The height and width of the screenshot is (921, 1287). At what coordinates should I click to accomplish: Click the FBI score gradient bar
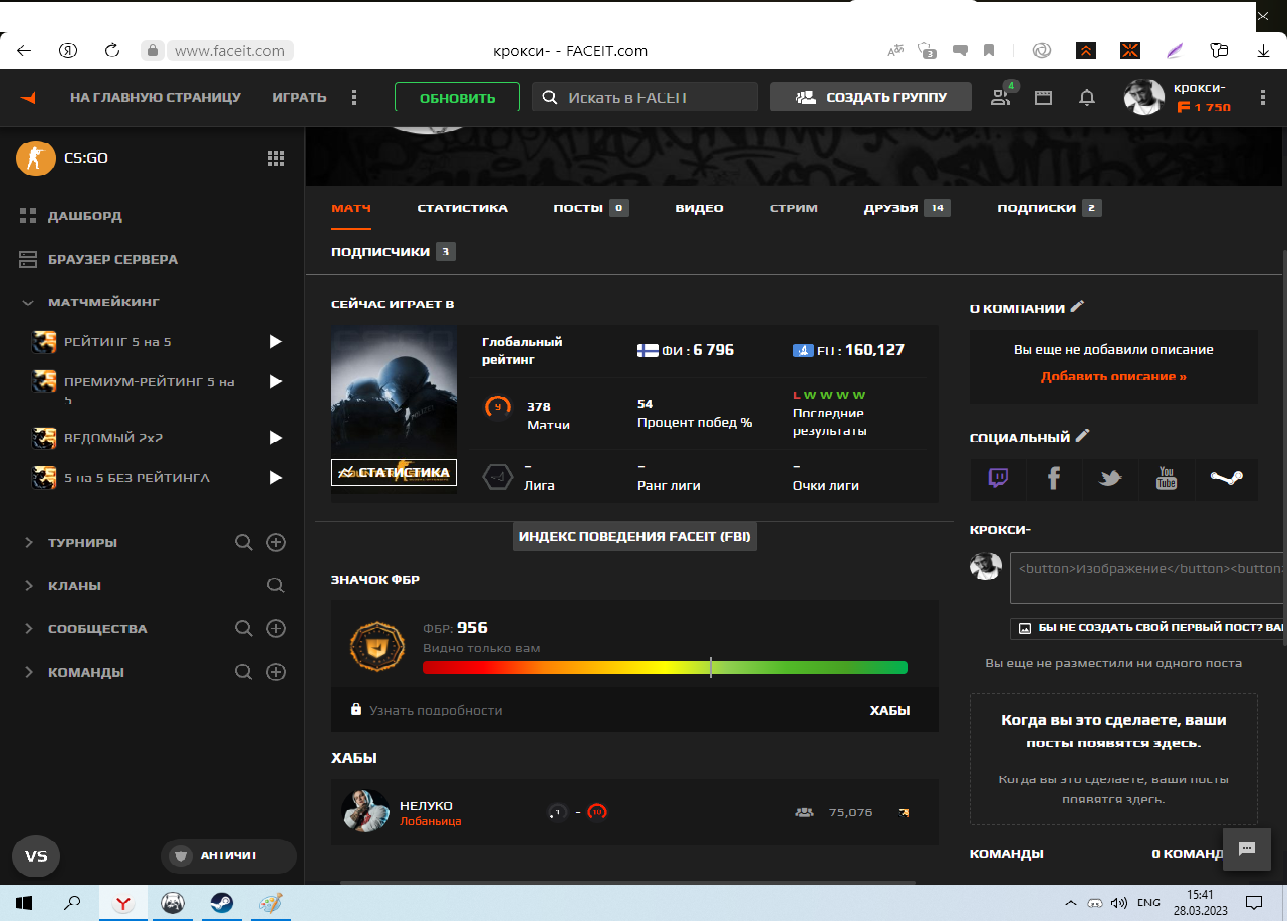point(665,667)
